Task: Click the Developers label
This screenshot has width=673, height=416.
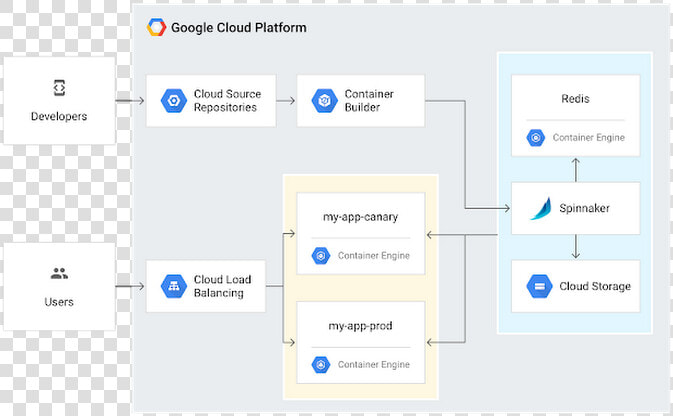Action: [59, 116]
